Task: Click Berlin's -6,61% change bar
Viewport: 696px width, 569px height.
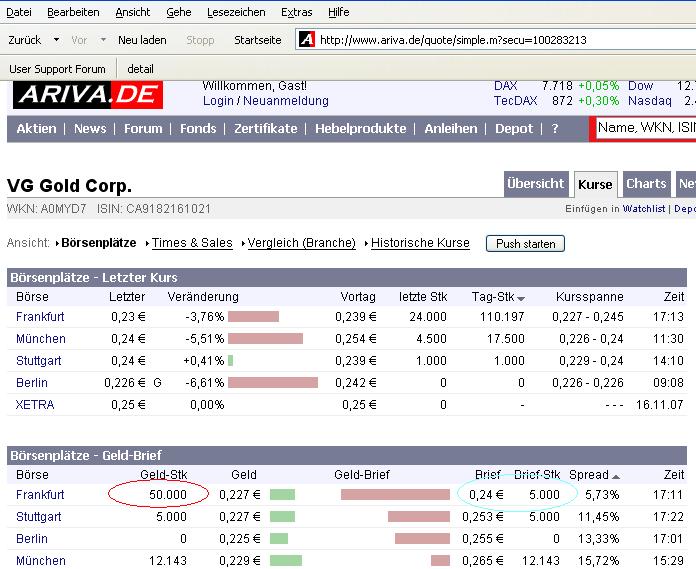Action: [273, 383]
